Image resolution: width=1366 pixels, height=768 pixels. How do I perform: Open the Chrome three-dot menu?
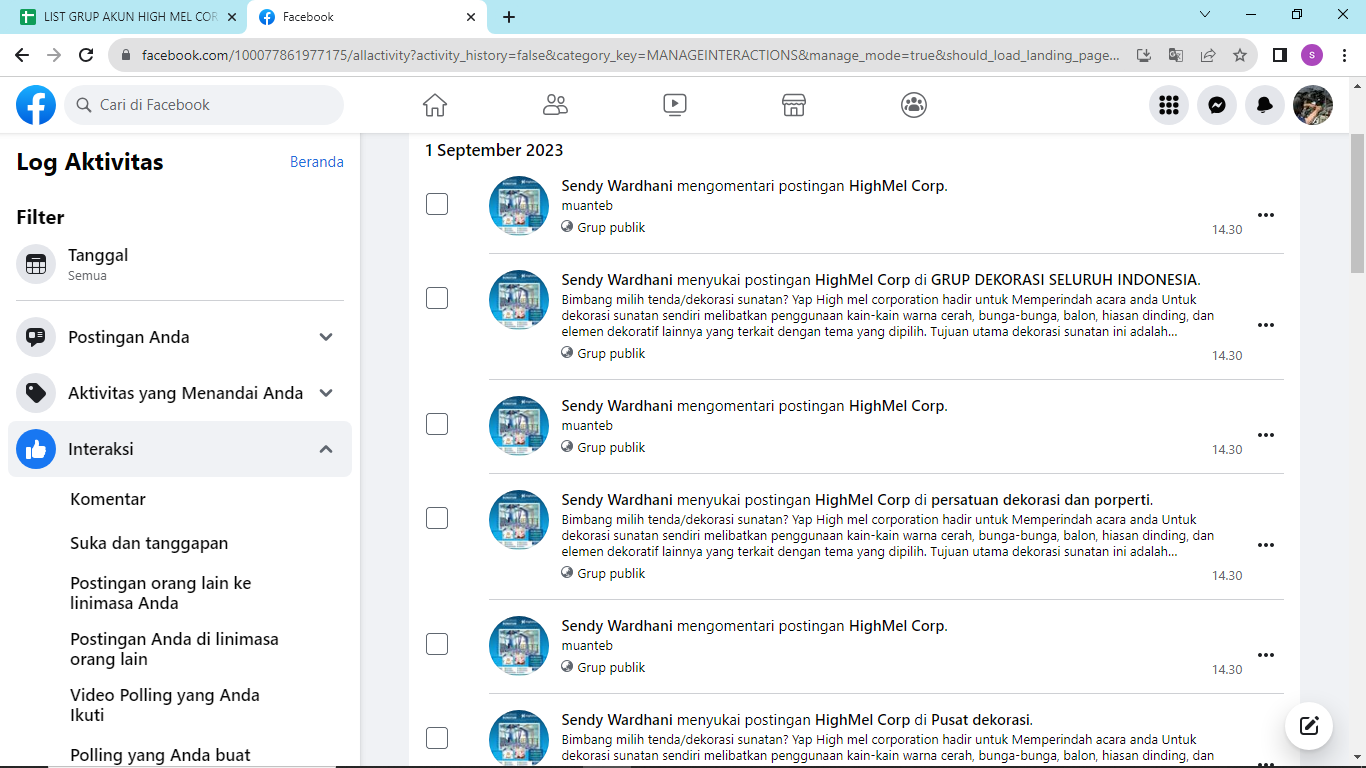tap(1344, 55)
